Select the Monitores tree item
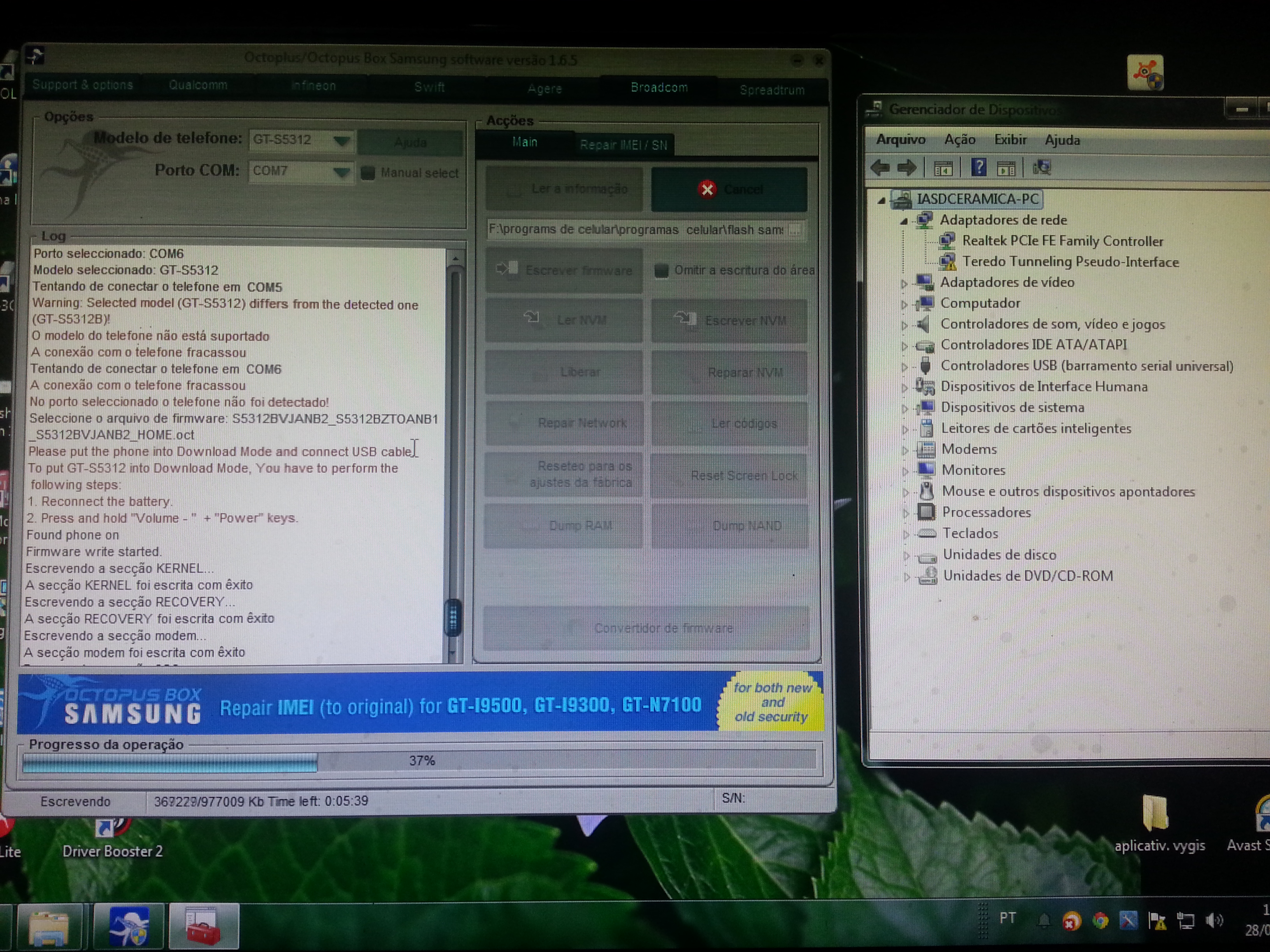The height and width of the screenshot is (952, 1270). tap(973, 471)
